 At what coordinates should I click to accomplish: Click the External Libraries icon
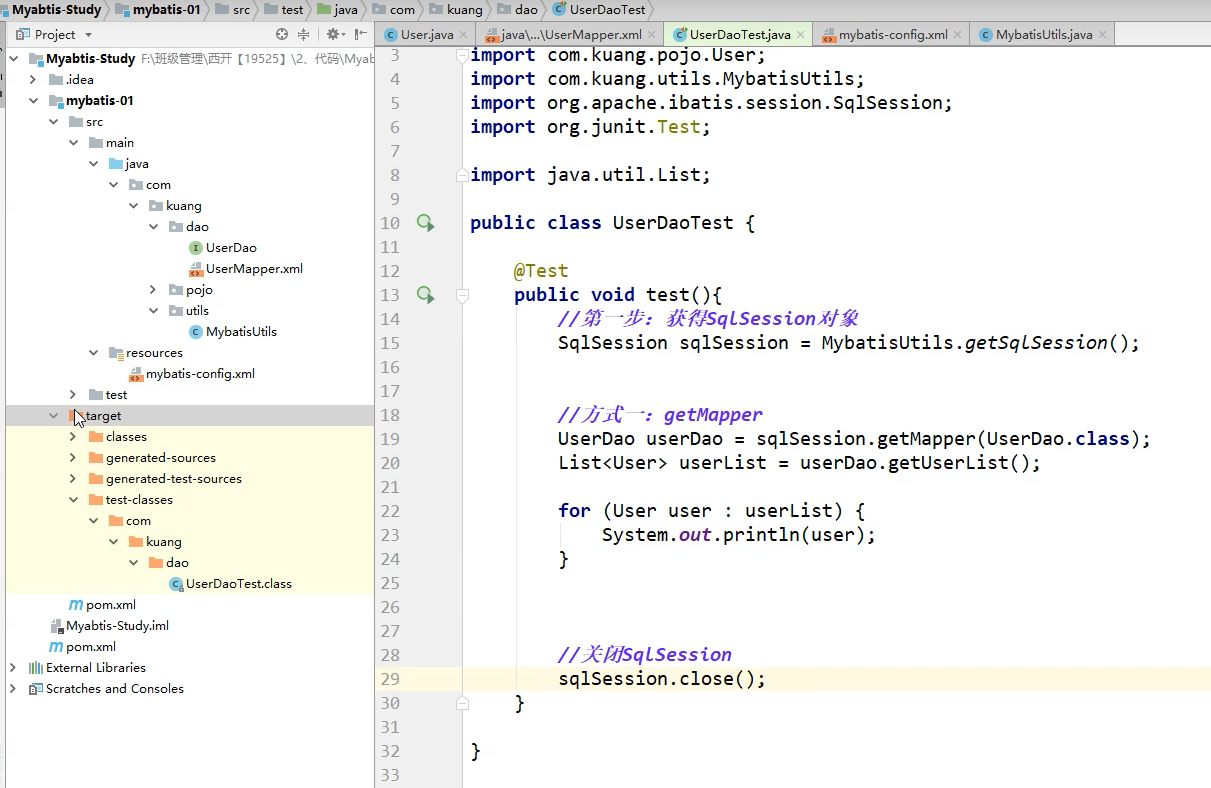click(x=36, y=668)
